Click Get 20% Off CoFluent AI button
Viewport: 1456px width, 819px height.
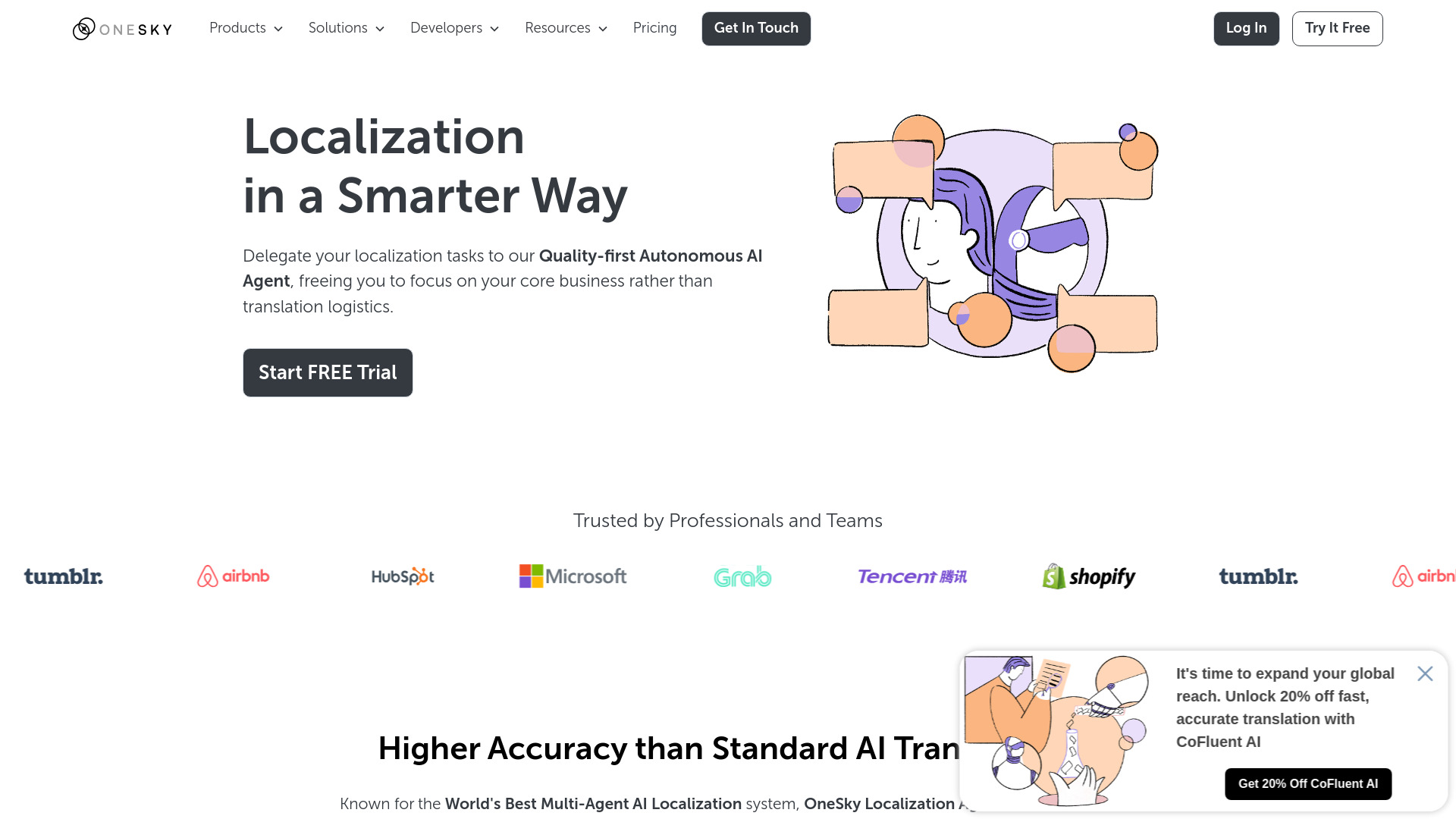pyautogui.click(x=1307, y=783)
